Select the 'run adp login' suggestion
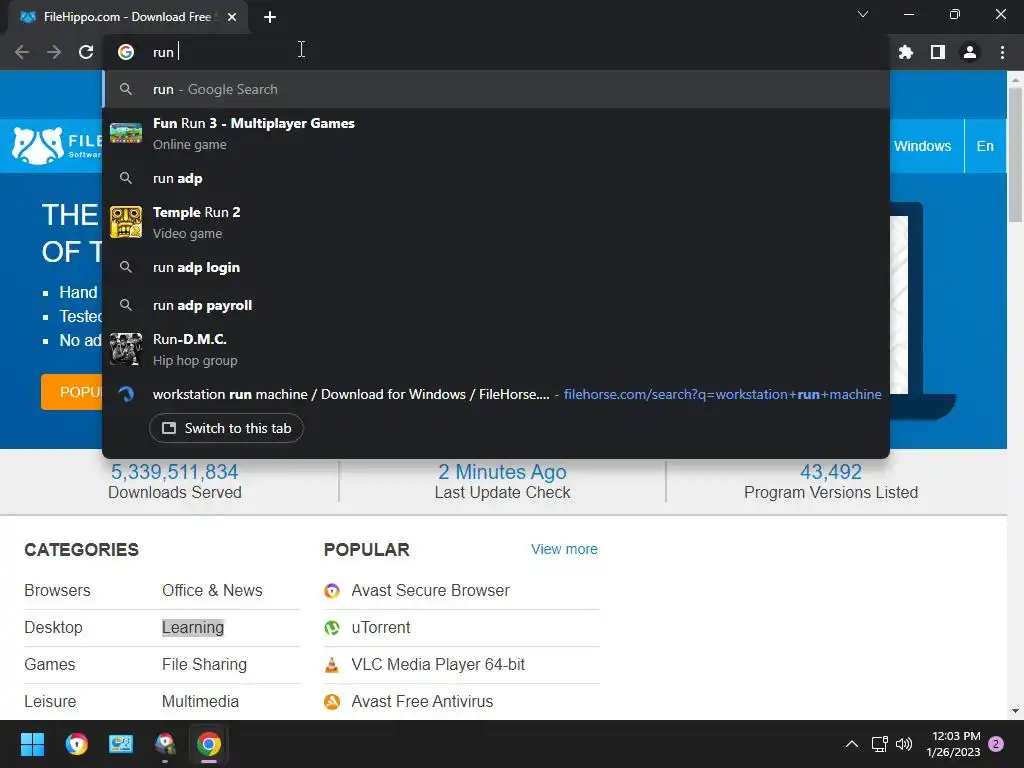 (496, 267)
